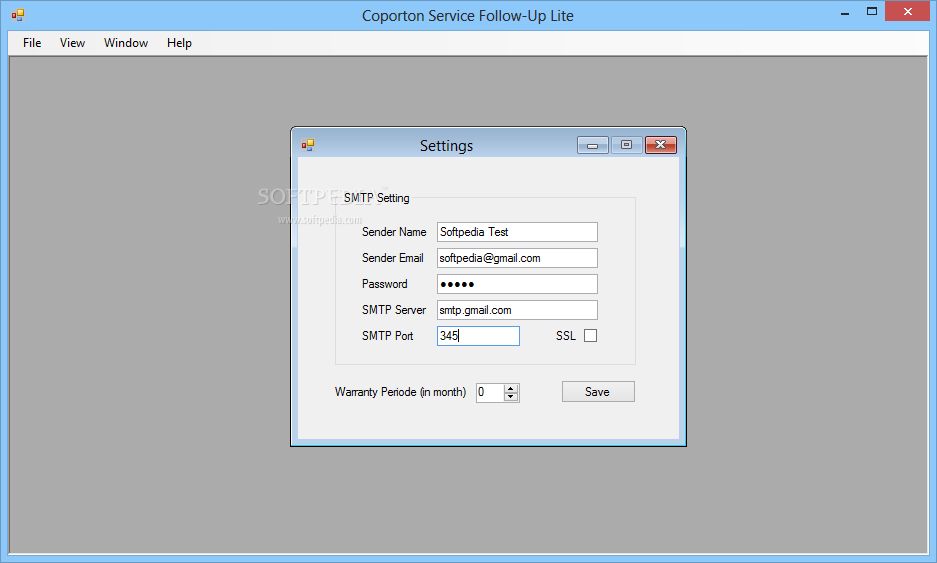
Task: Click the Sender Name input field
Action: pyautogui.click(x=517, y=232)
